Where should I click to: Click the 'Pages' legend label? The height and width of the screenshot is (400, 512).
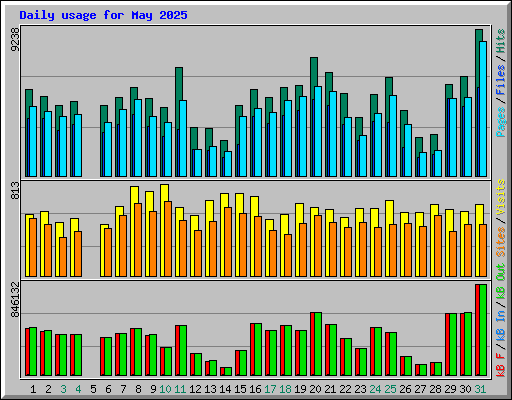coord(501,122)
